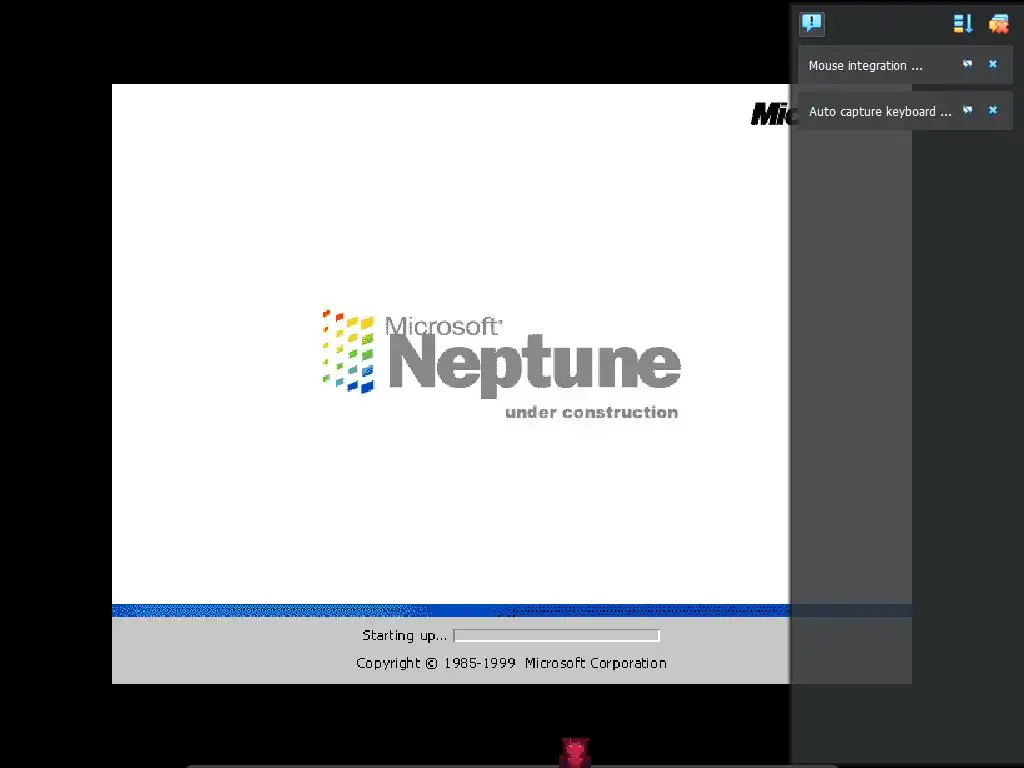Dismiss the Auto capture keyboard notification
Image resolution: width=1024 pixels, height=768 pixels.
point(993,110)
